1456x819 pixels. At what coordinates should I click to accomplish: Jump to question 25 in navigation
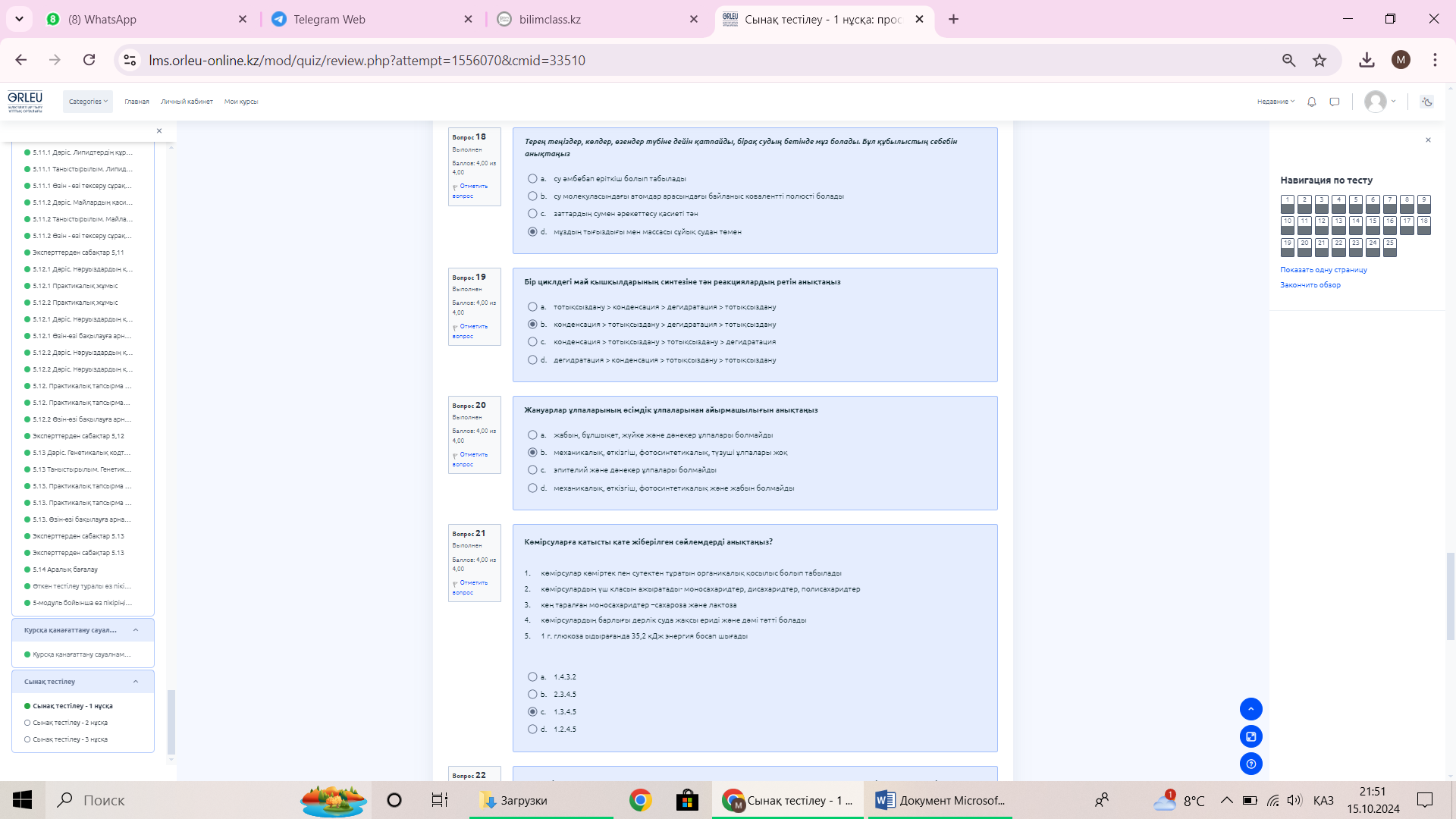pyautogui.click(x=1389, y=246)
